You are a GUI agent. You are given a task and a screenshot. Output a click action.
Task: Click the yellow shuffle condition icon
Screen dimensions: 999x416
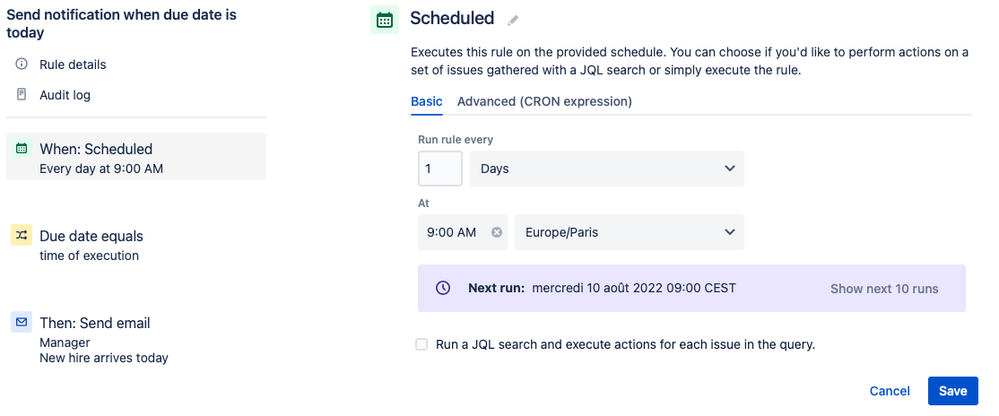(21, 236)
